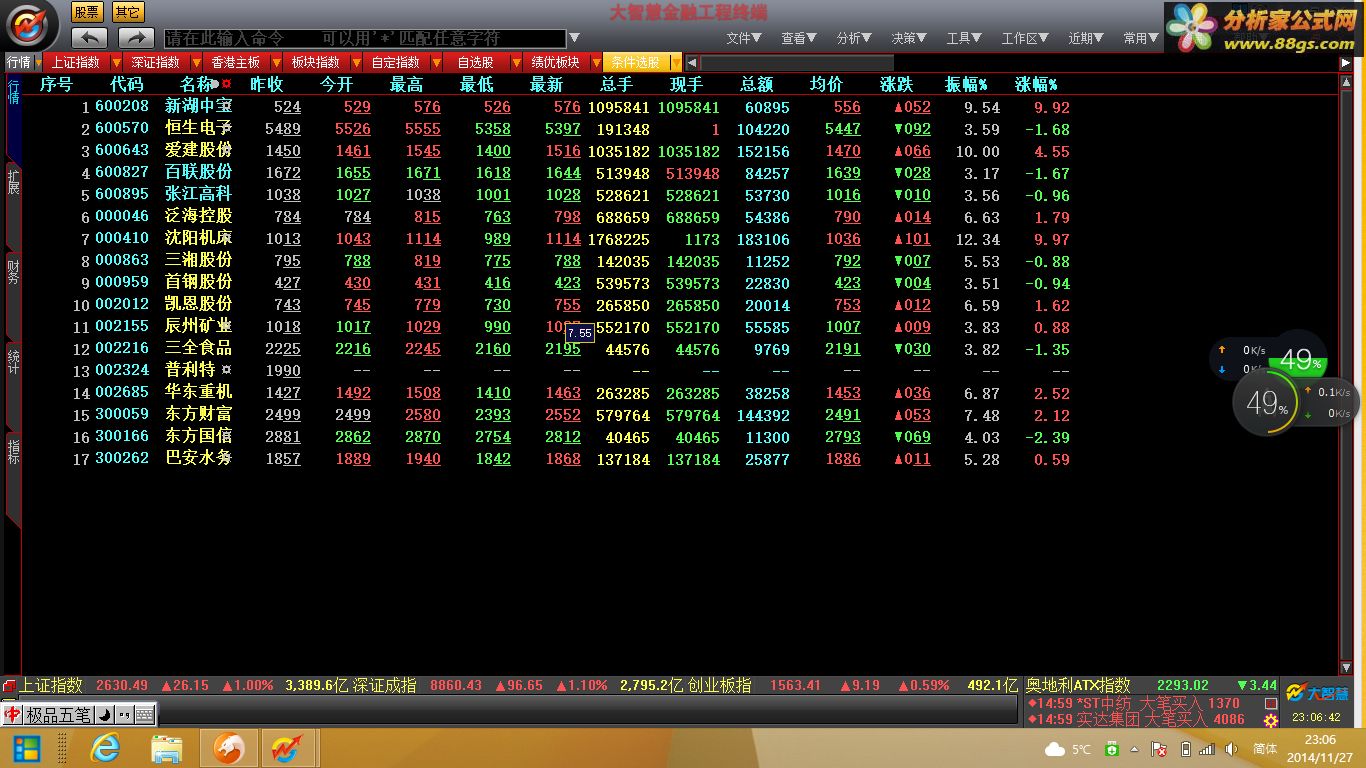
Task: Switch to the 自定指数 tab
Action: (396, 62)
